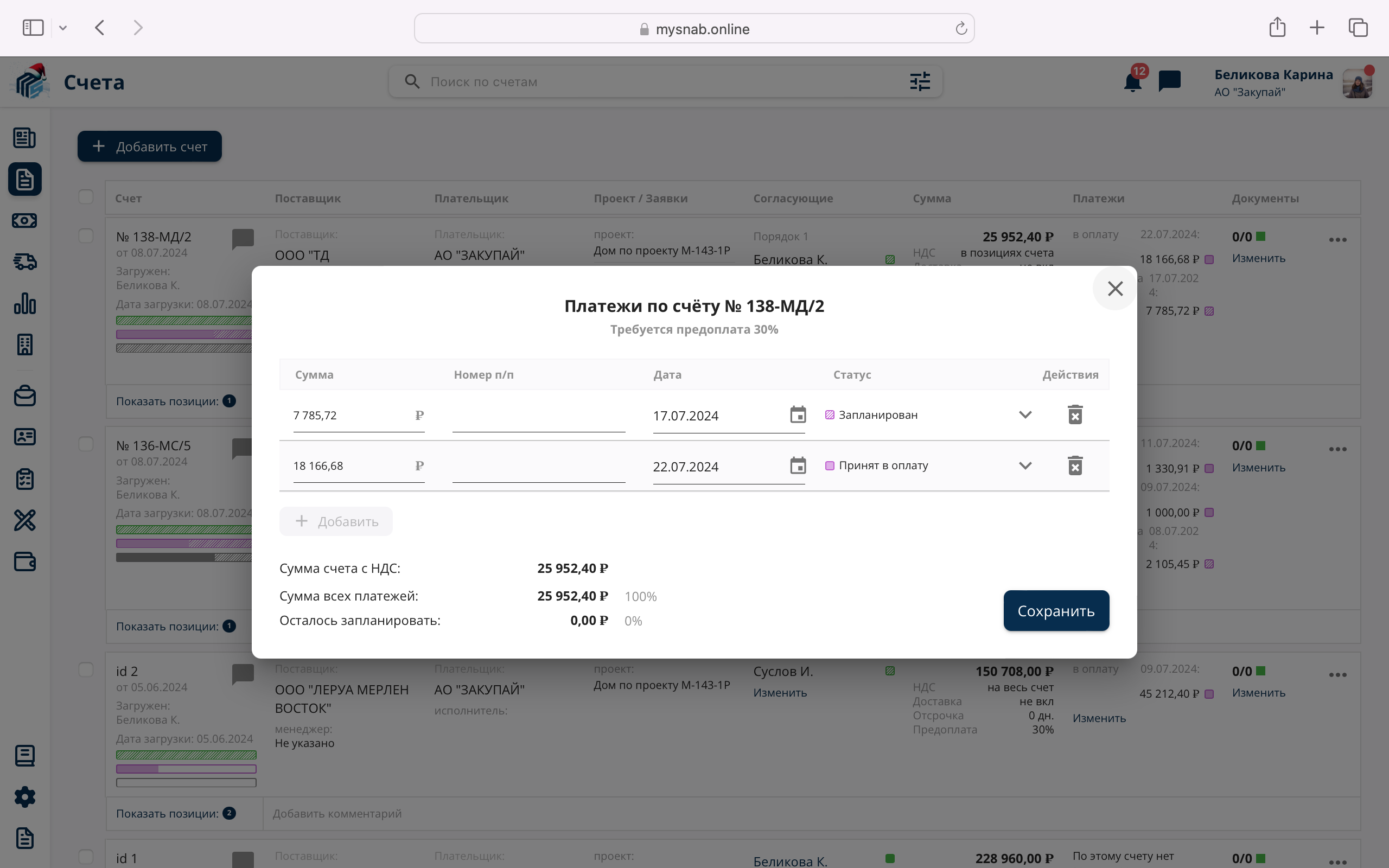Click the Сохранить button
The image size is (1389, 868).
tap(1055, 611)
